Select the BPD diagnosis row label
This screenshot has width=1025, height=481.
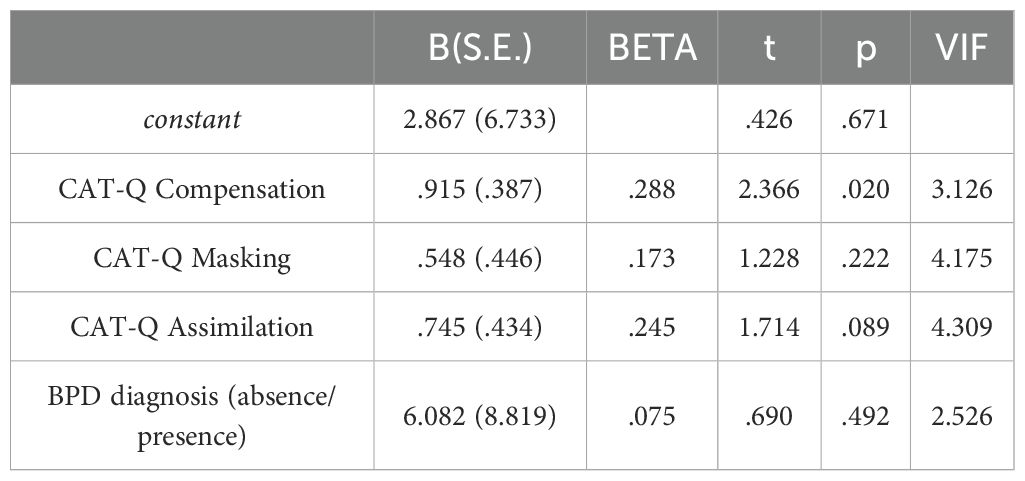(x=192, y=415)
